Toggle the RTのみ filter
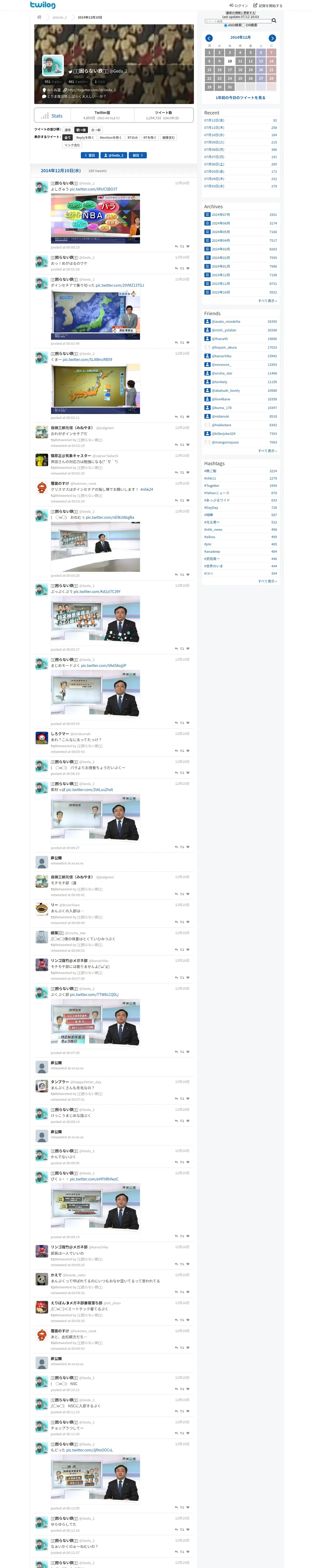Image resolution: width=314 pixels, height=1568 pixels. (x=132, y=137)
